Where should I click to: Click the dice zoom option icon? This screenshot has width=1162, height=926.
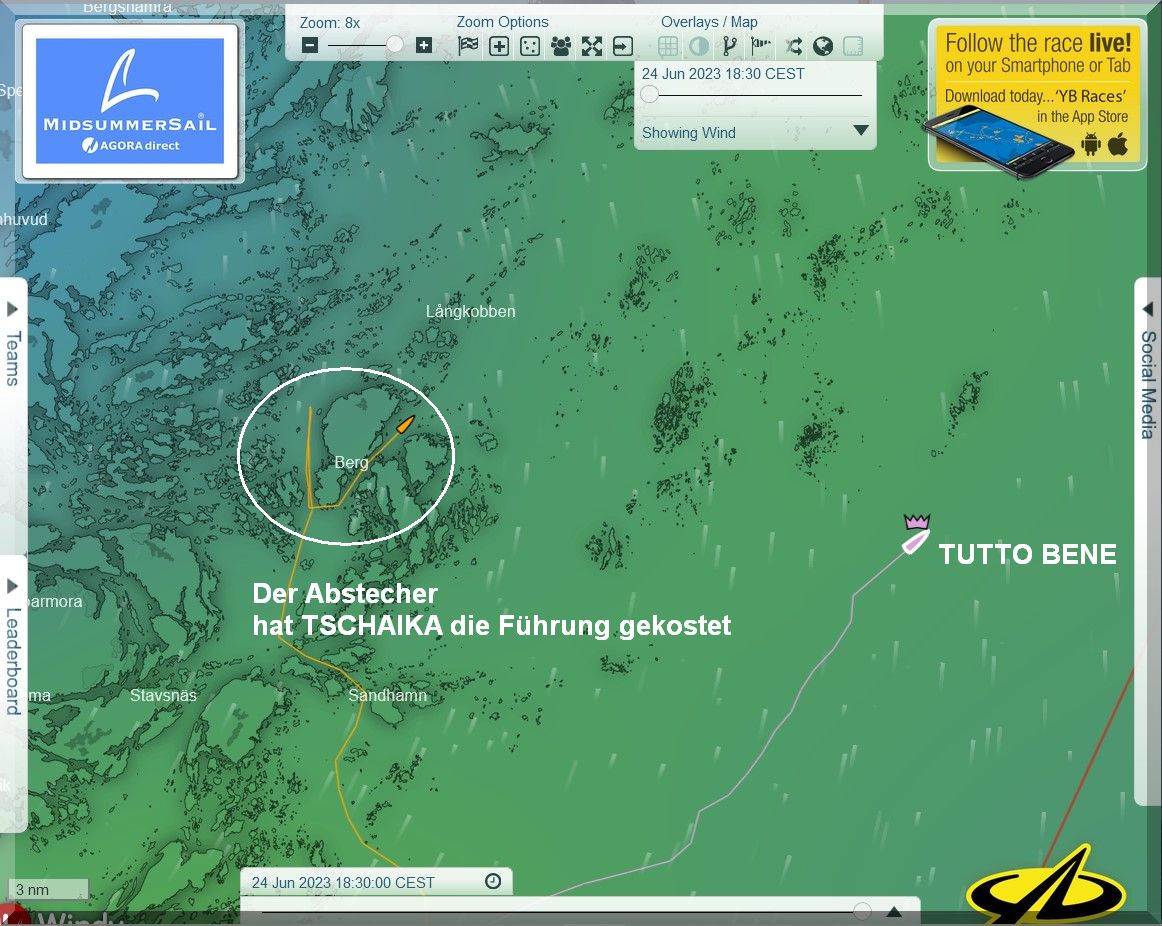[530, 46]
